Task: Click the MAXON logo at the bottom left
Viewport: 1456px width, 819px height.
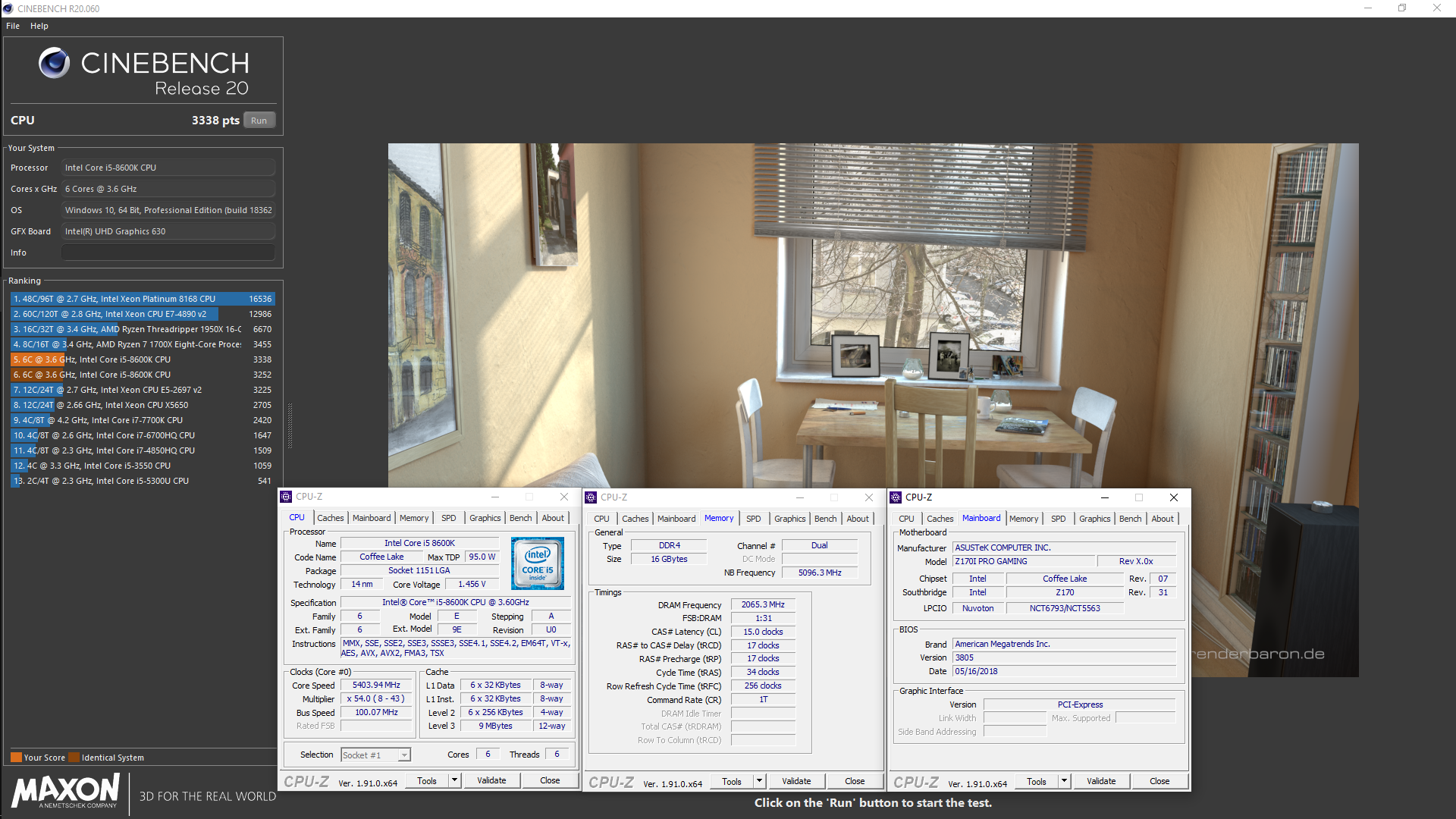Action: pos(65,791)
